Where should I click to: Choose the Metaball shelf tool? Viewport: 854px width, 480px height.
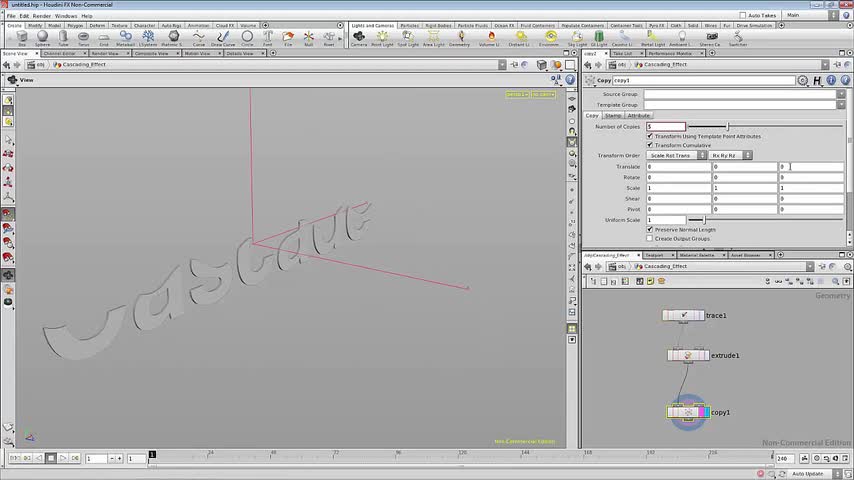coord(125,38)
